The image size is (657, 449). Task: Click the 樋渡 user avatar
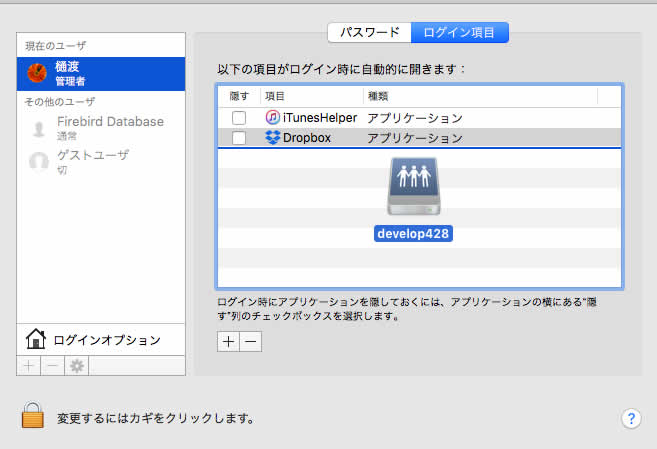coord(38,73)
